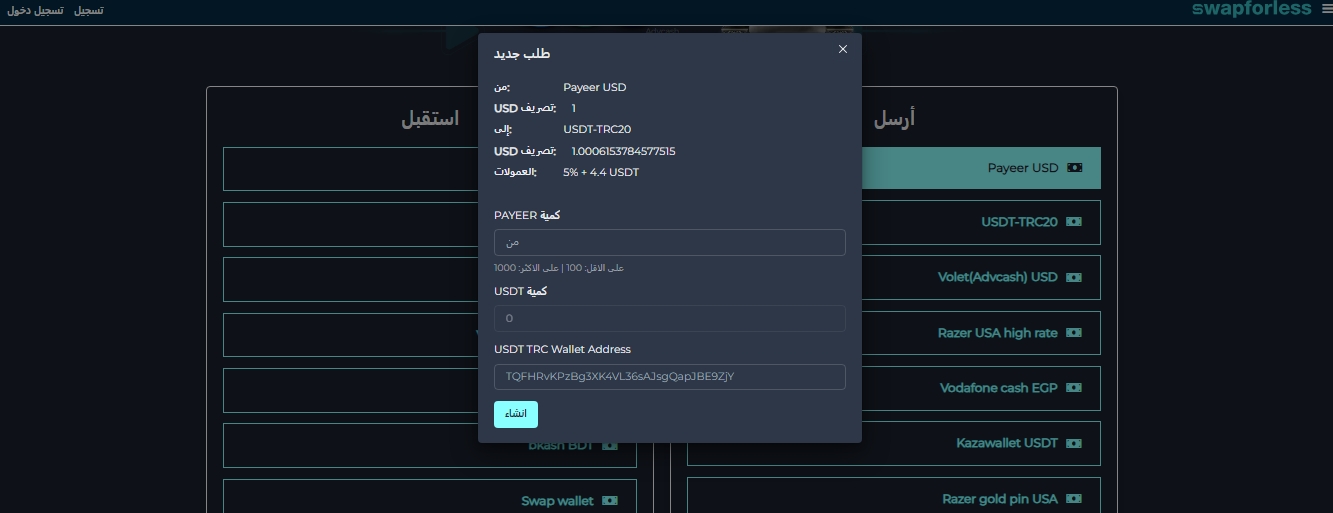Click the أرسل send heading
1333x513 pixels.
[x=894, y=118]
